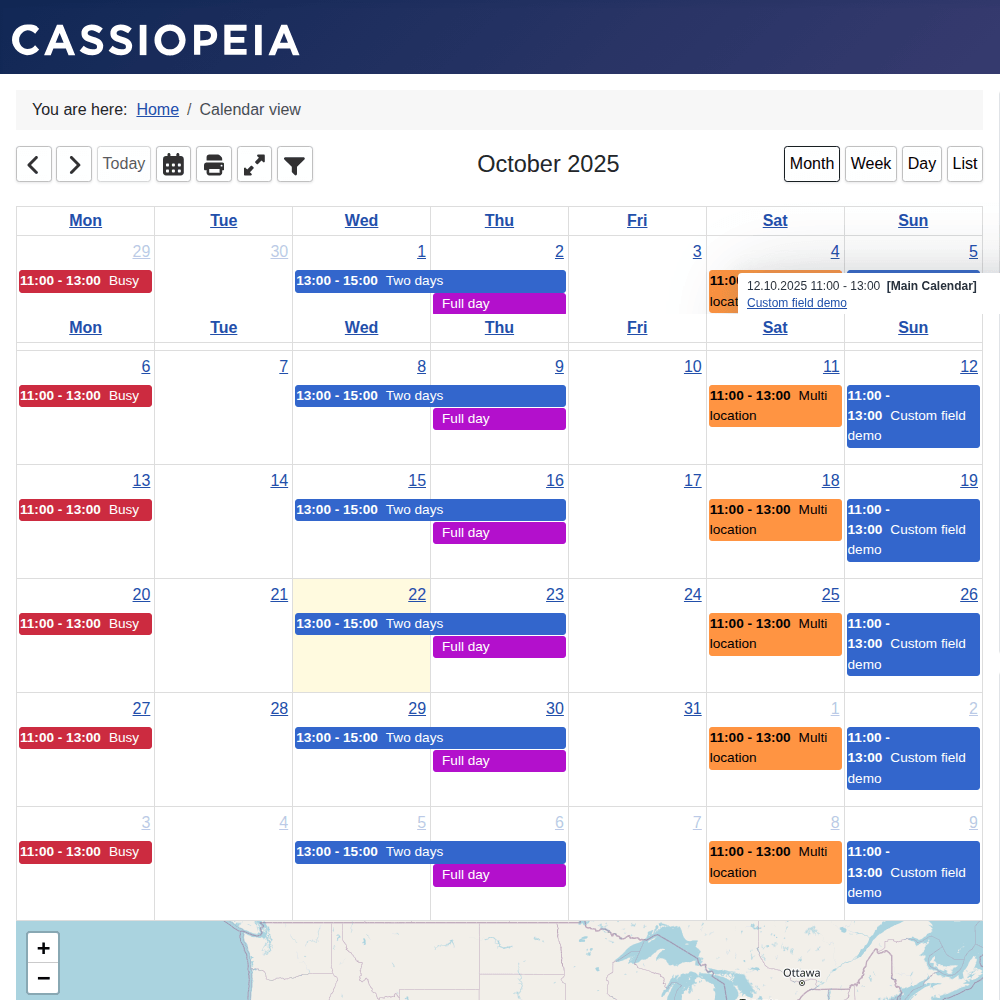This screenshot has height=1000, width=1000.
Task: Jump to today with the Today button
Action: coord(123,163)
